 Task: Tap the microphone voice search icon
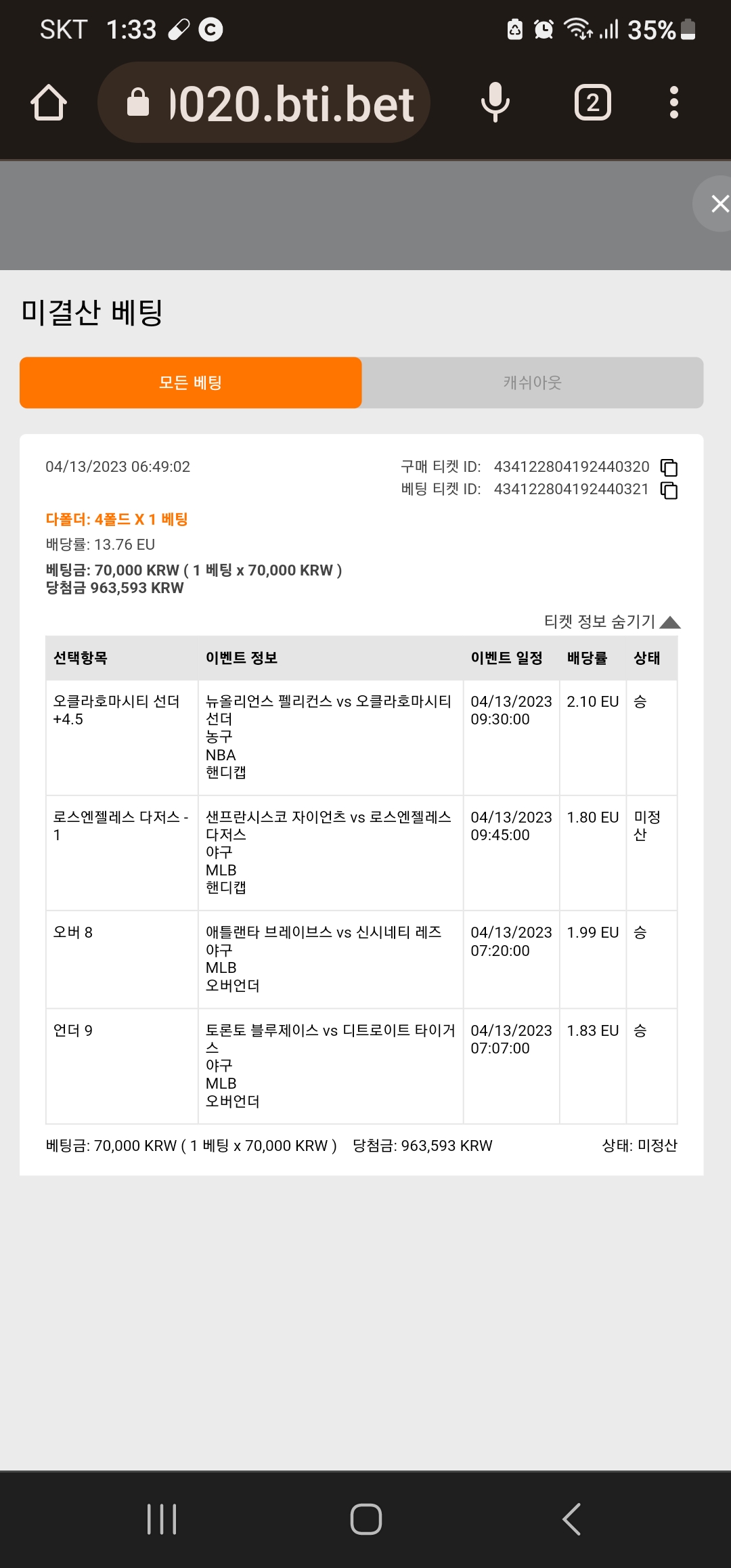[495, 102]
